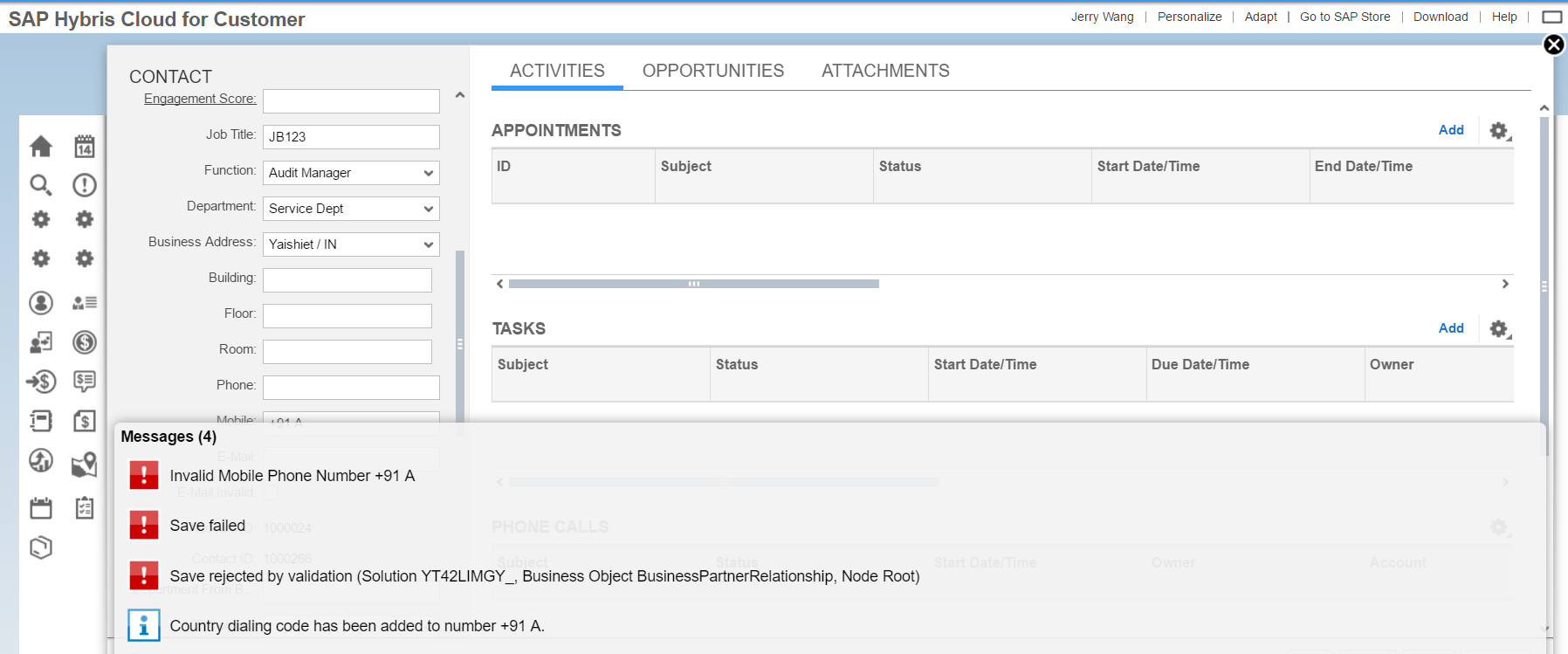The height and width of the screenshot is (654, 1568).
Task: Open the arrow-to-dollar icon in sidebar
Action: point(41,382)
